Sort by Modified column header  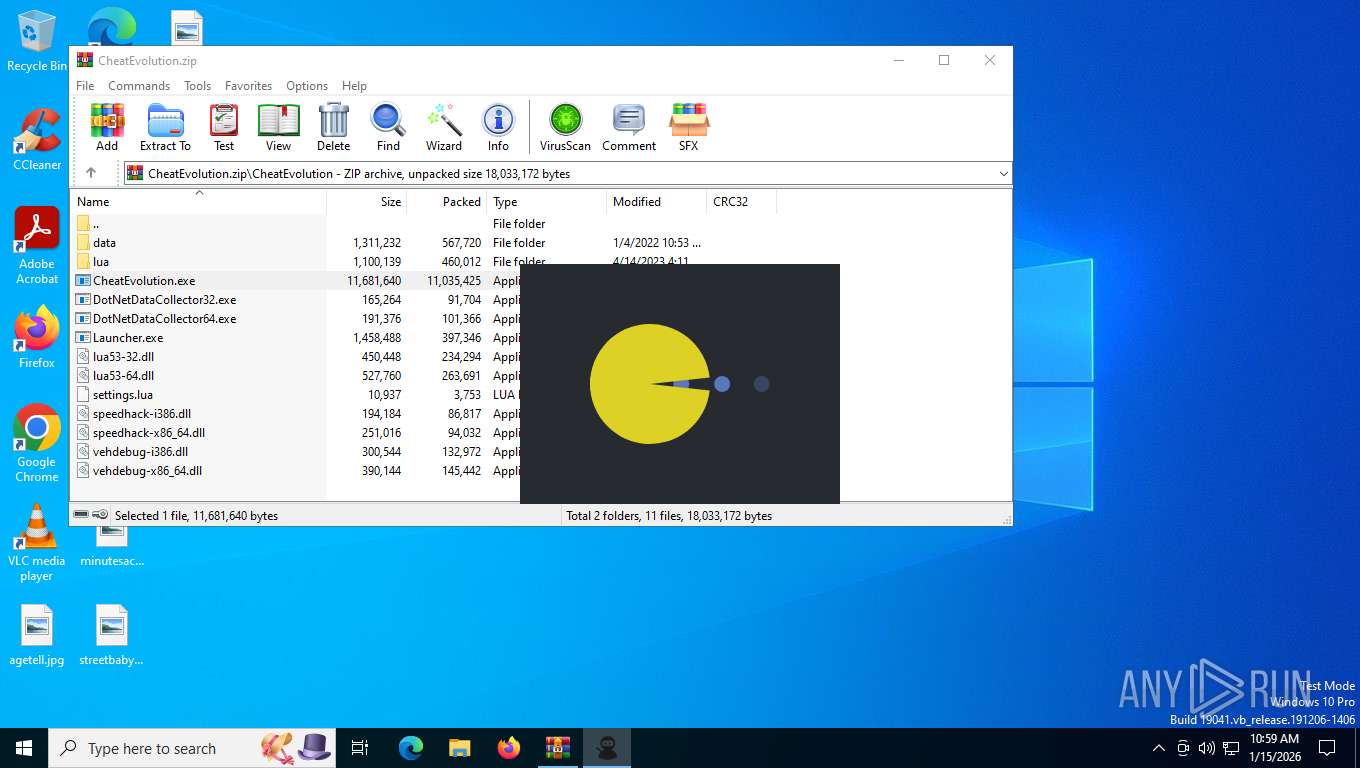(656, 202)
